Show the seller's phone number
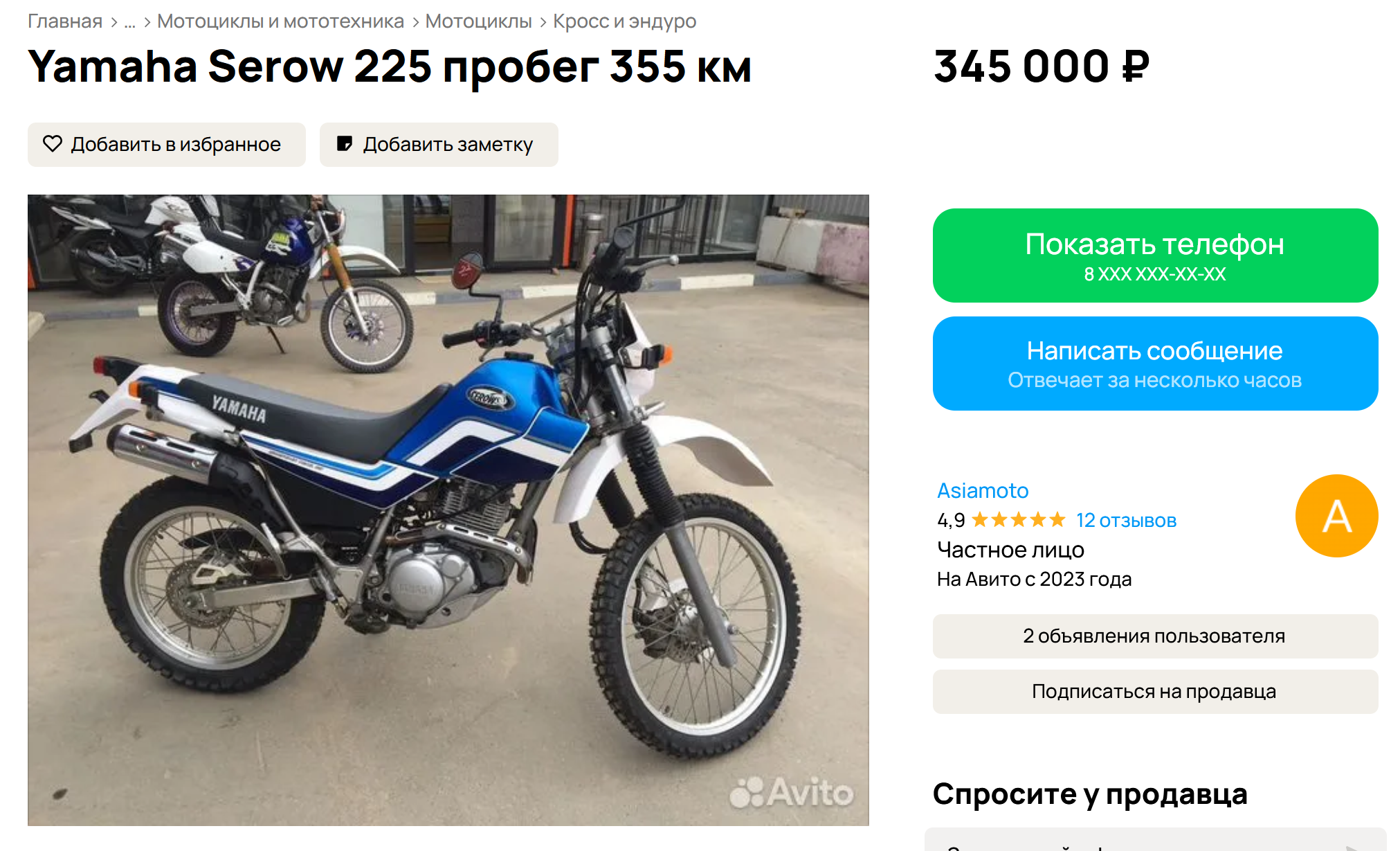 coord(1155,256)
